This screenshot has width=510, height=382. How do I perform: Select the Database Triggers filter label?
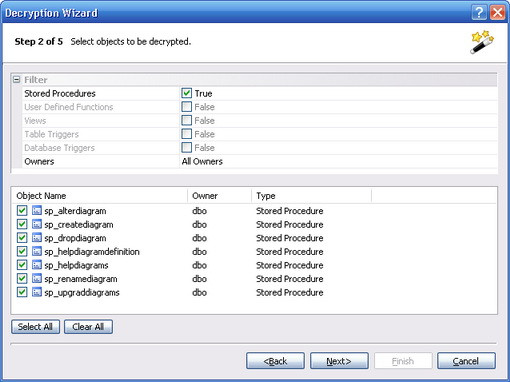pyautogui.click(x=59, y=148)
